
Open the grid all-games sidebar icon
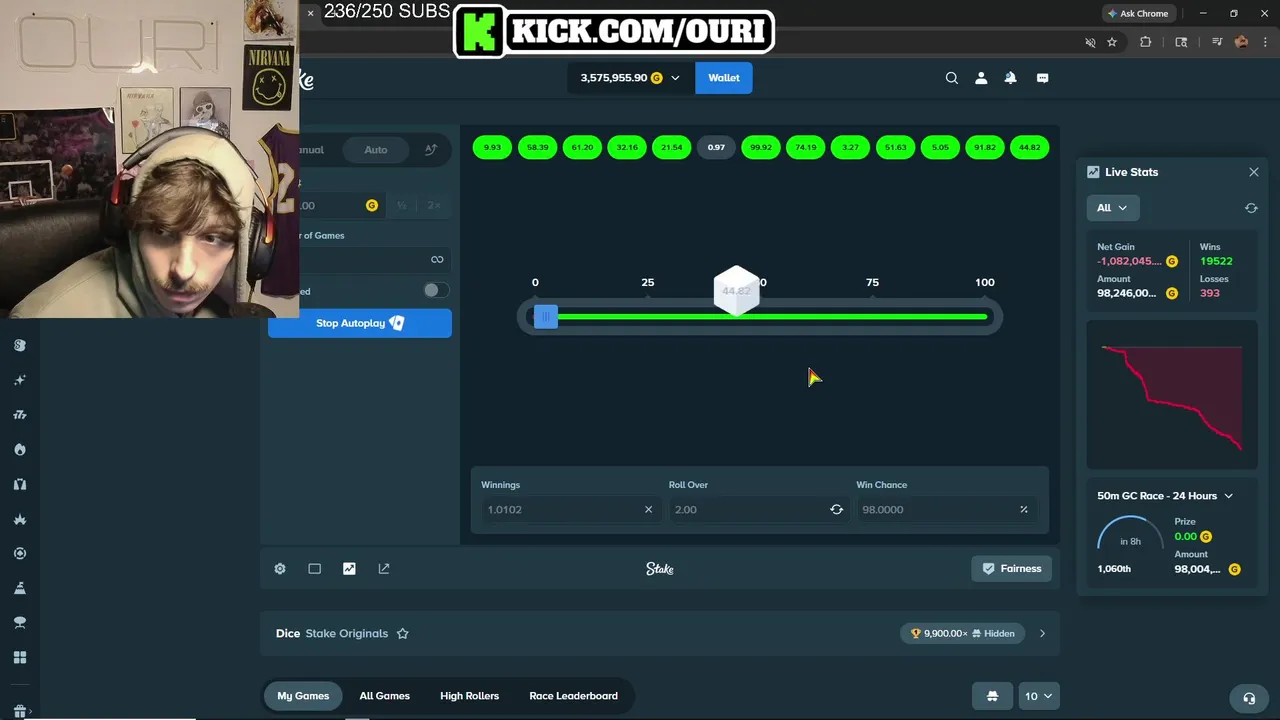pyautogui.click(x=19, y=657)
